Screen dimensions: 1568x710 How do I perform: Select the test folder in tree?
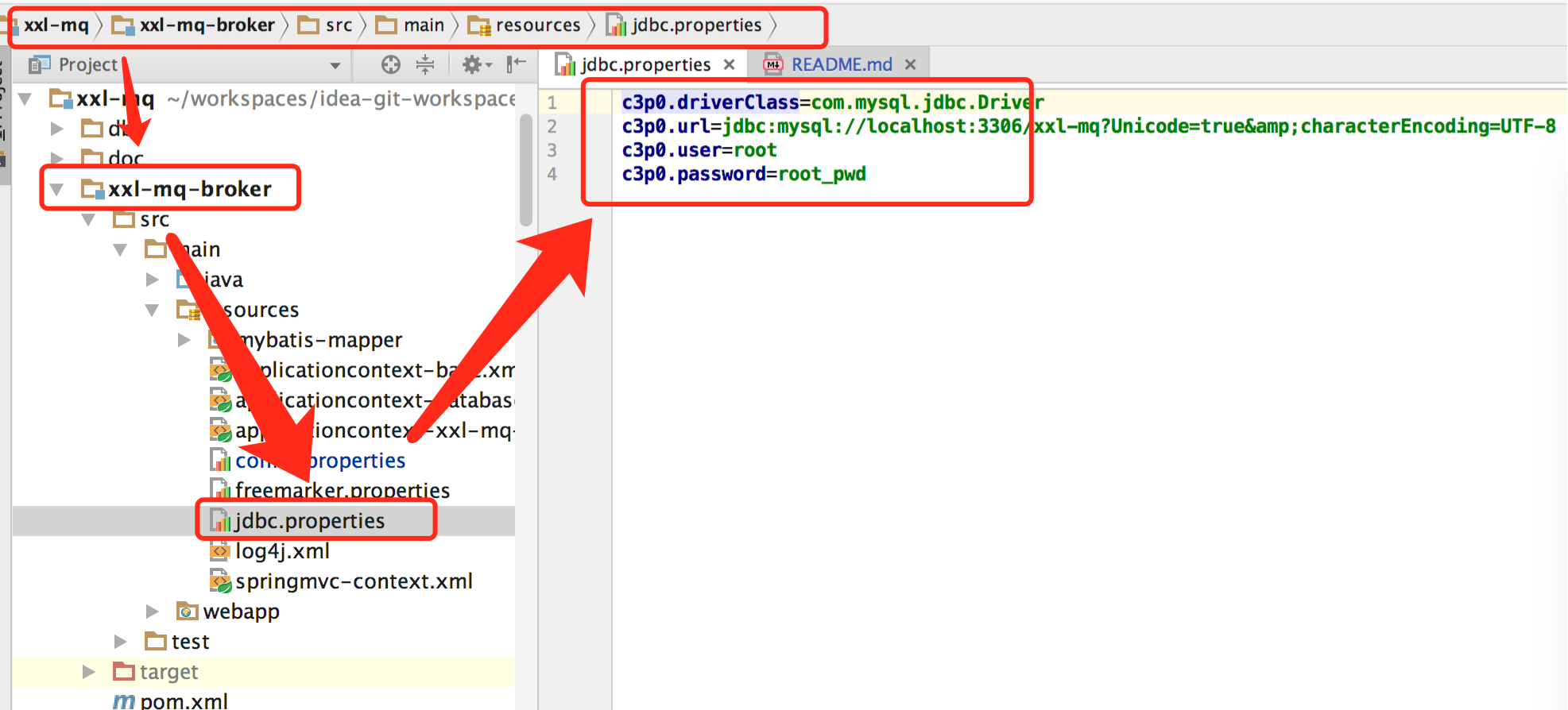(190, 642)
